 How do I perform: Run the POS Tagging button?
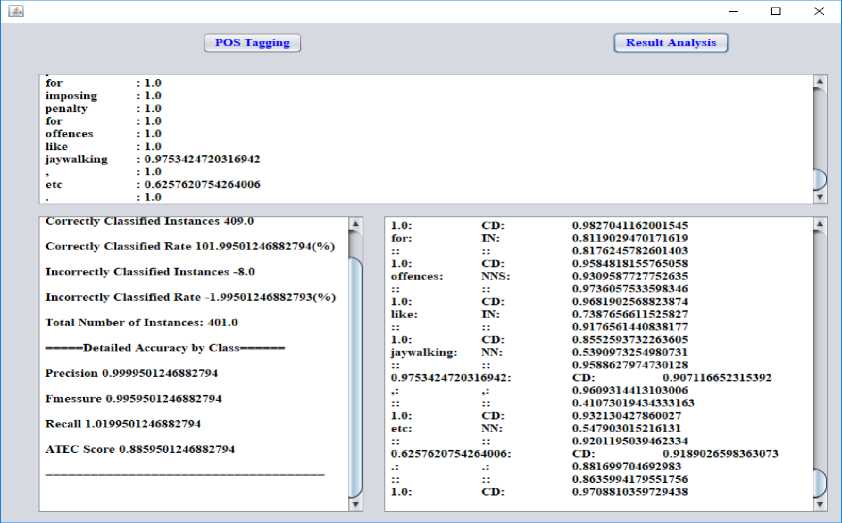[x=252, y=43]
